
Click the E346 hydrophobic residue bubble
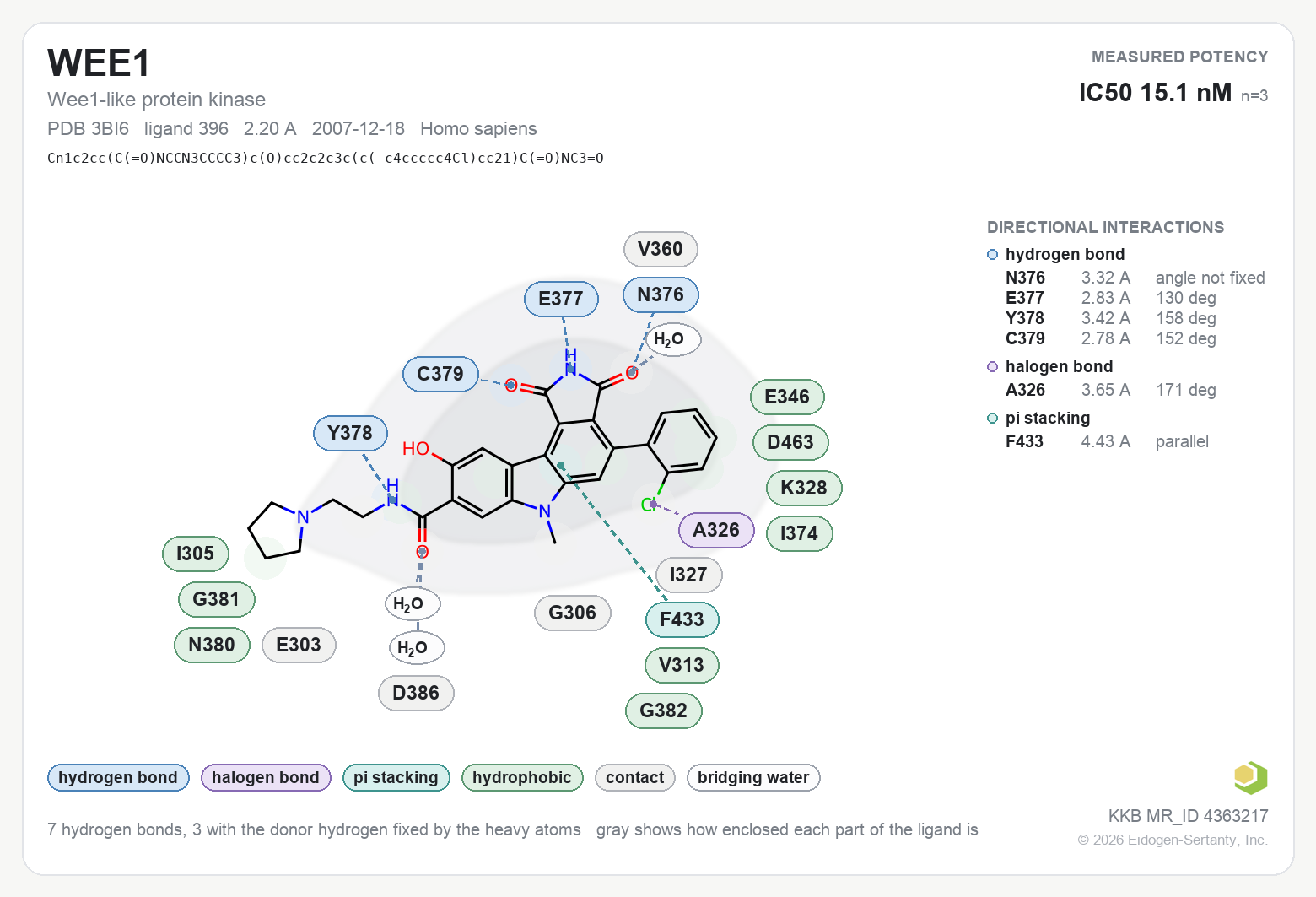[787, 397]
